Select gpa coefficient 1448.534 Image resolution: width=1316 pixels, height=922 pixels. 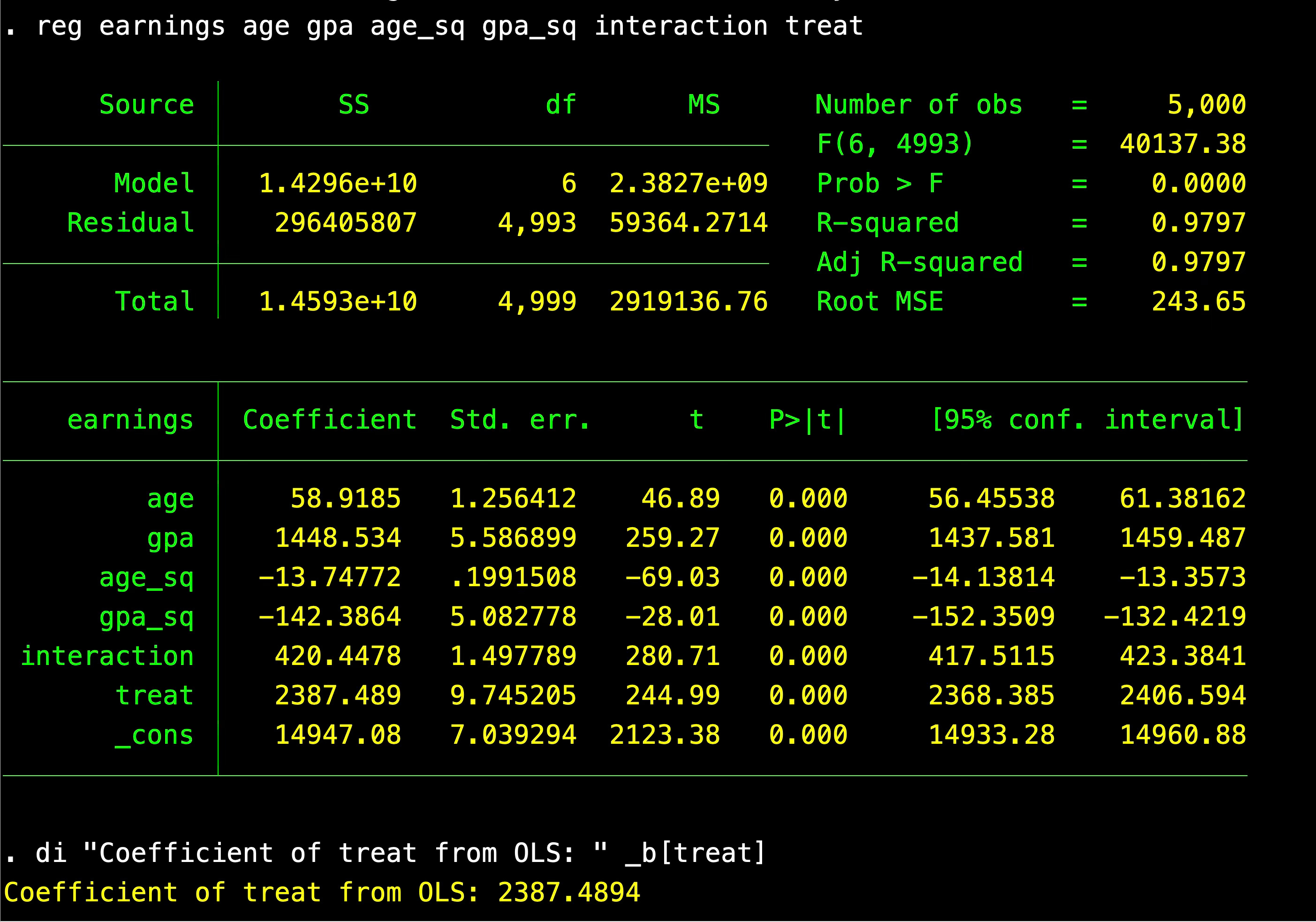point(338,538)
